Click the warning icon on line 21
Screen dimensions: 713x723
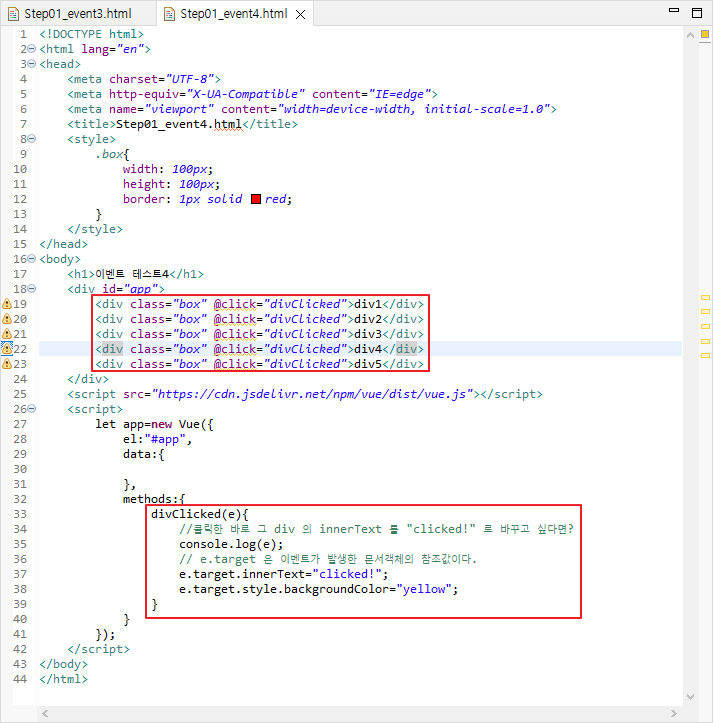pos(7,334)
